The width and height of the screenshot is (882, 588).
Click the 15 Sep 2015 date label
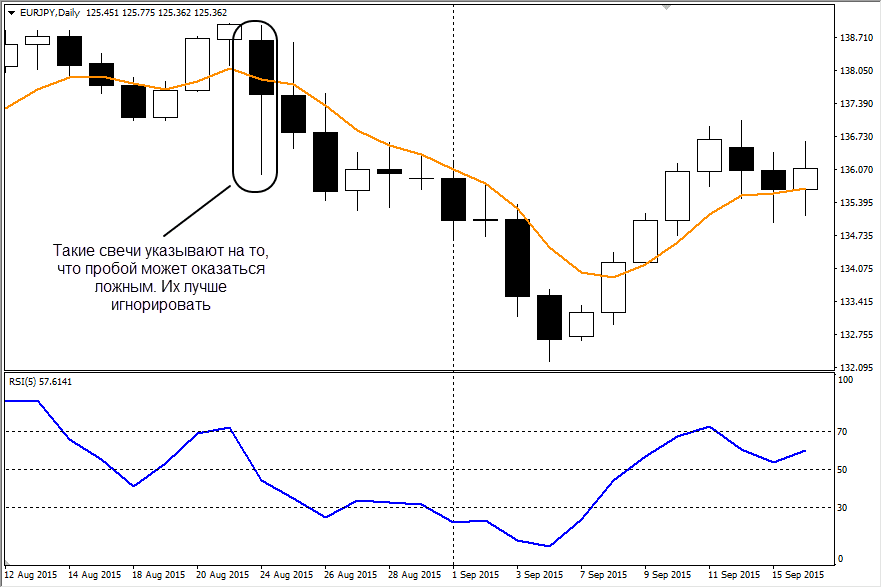pyautogui.click(x=799, y=575)
